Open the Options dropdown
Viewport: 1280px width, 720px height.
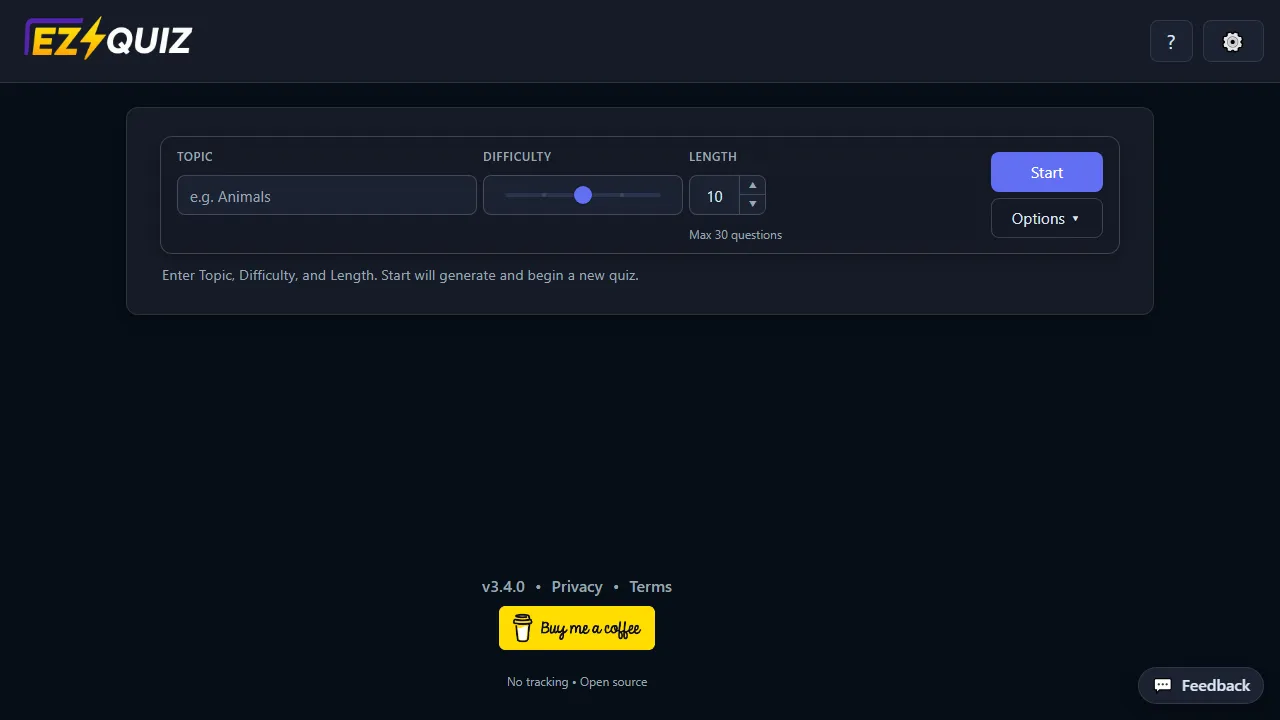1046,218
